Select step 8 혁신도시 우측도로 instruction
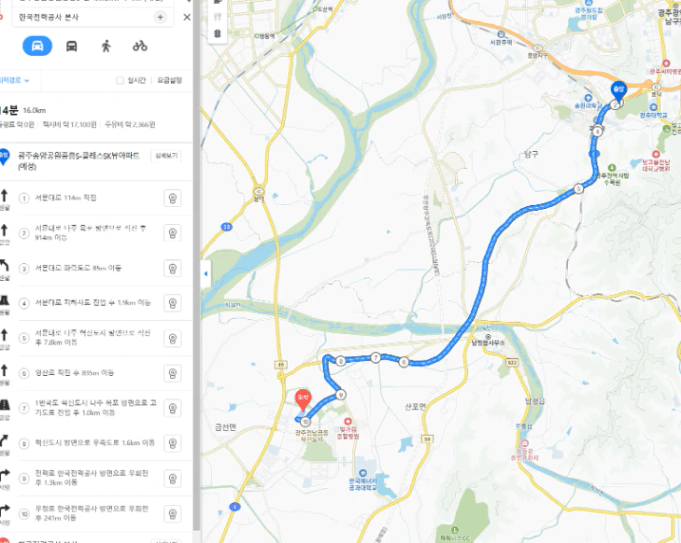681x543 pixels. [x=95, y=443]
